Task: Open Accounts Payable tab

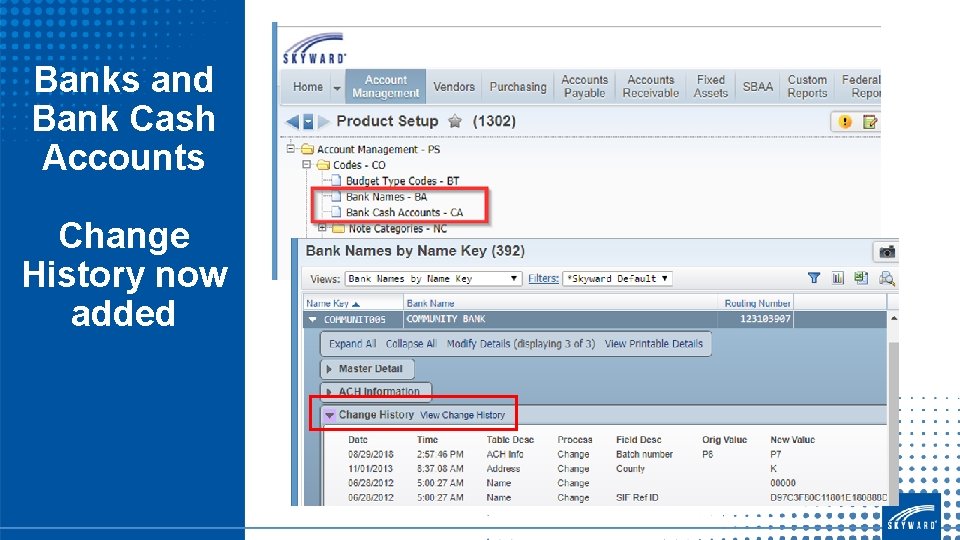Action: tap(585, 86)
